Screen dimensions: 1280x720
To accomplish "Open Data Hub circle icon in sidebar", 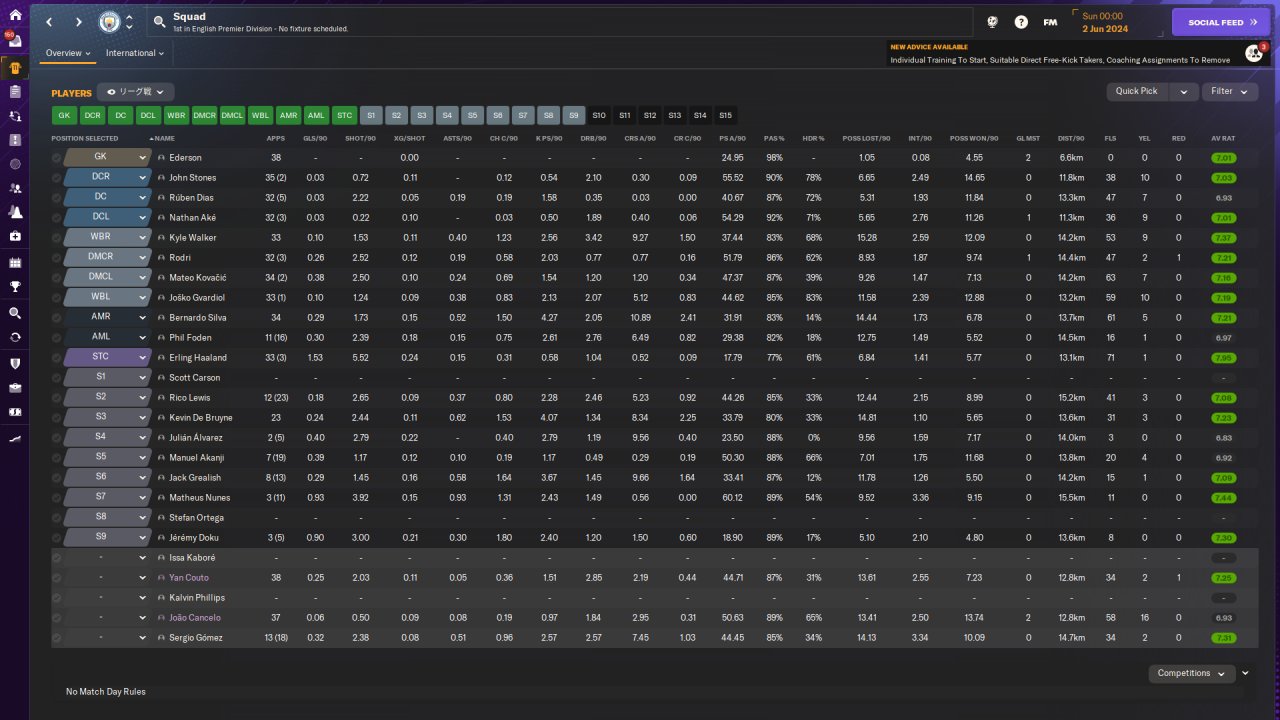I will [x=15, y=164].
